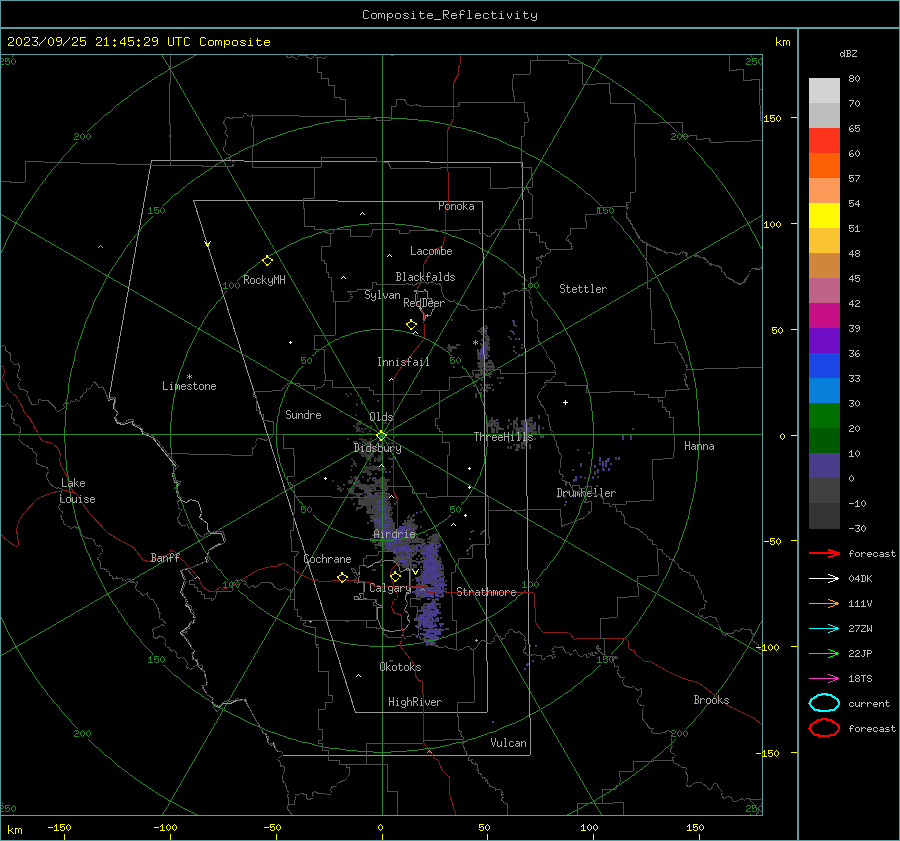Click the Ponoka label
The image size is (900, 841).
pyautogui.click(x=456, y=206)
